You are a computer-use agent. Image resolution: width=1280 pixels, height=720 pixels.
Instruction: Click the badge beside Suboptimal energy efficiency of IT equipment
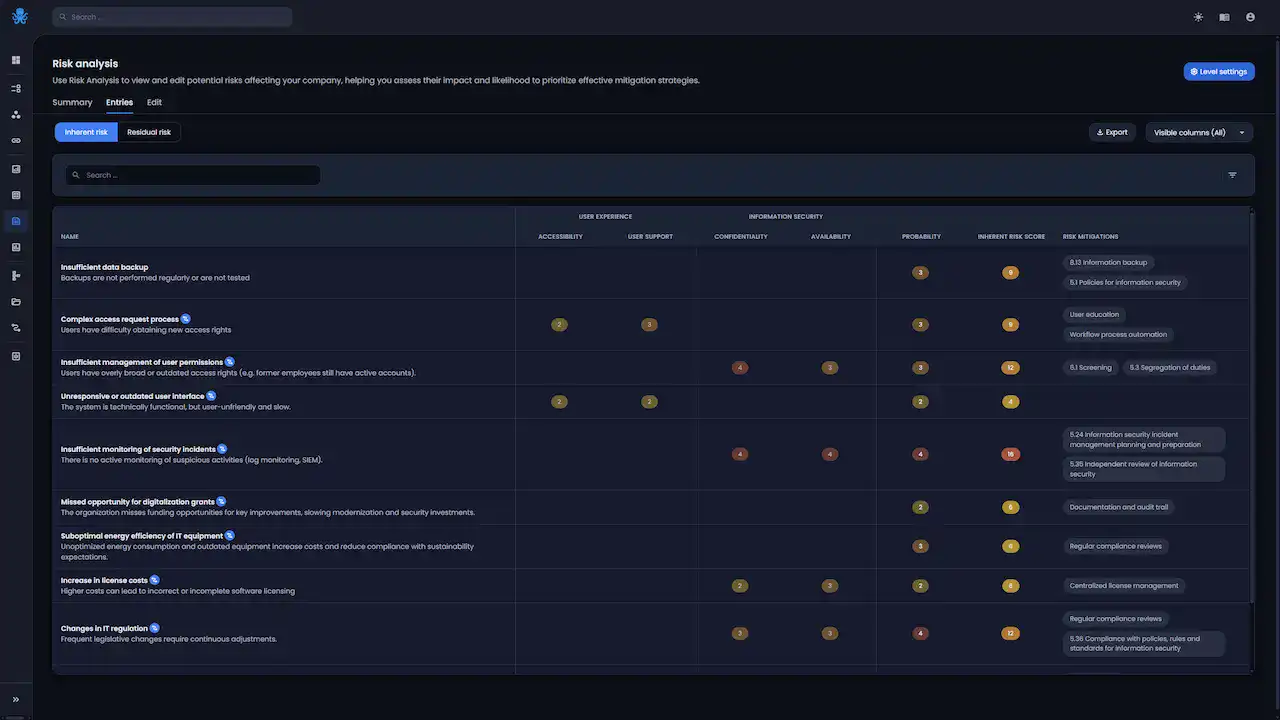coord(230,536)
